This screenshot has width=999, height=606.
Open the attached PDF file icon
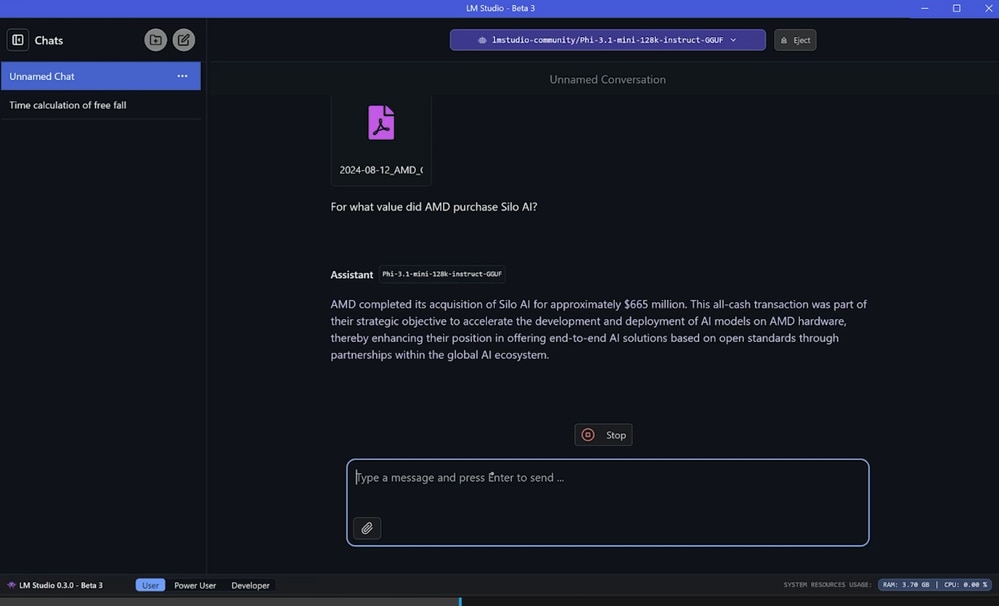(x=381, y=122)
